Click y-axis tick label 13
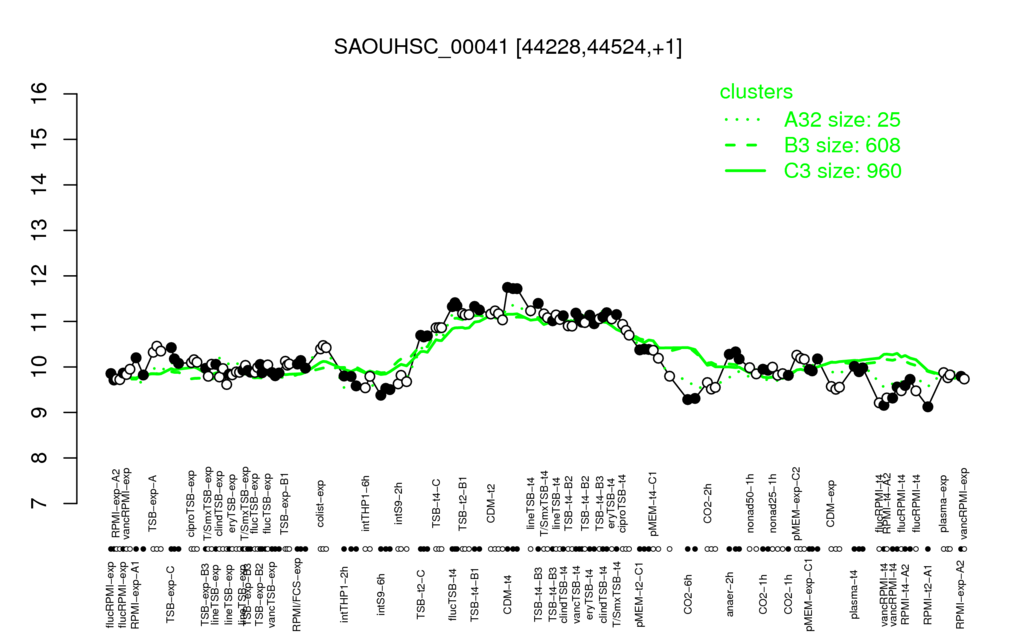This screenshot has height=640, width=1024. pos(40,231)
